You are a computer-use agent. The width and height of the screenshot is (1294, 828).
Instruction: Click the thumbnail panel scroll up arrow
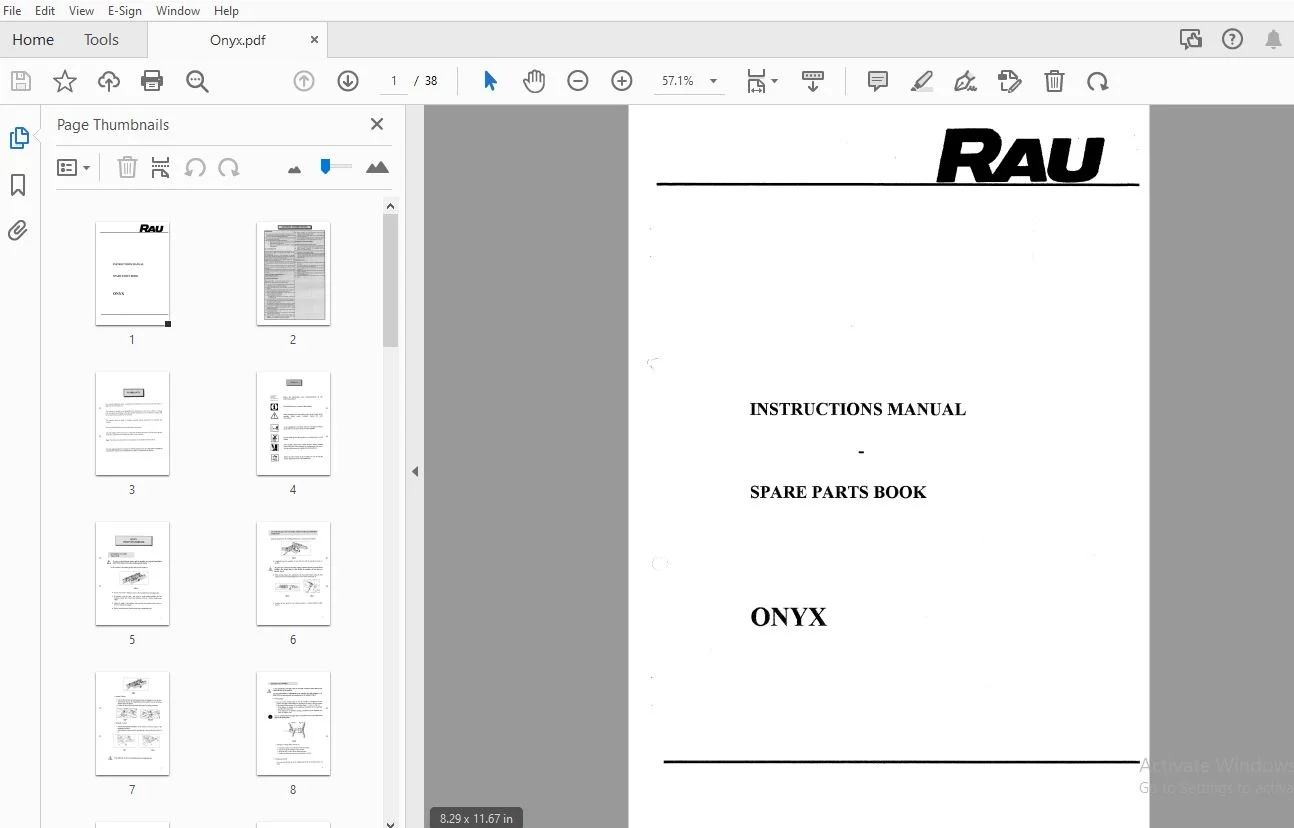point(390,206)
